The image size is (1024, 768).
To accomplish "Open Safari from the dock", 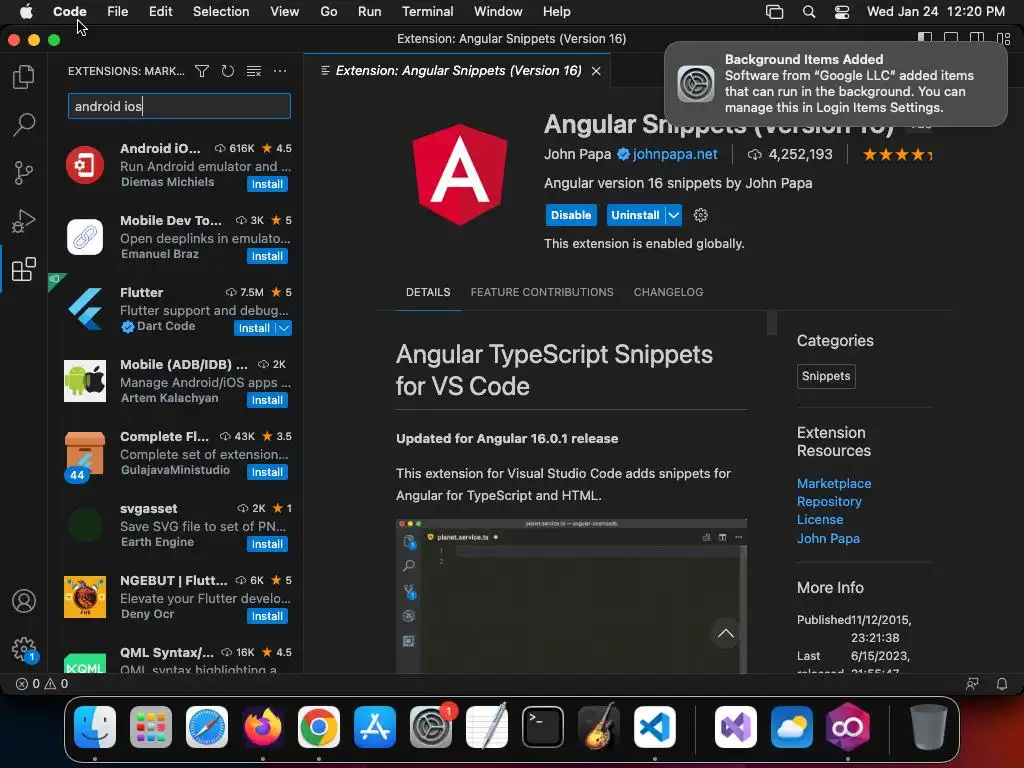I will click(x=207, y=727).
